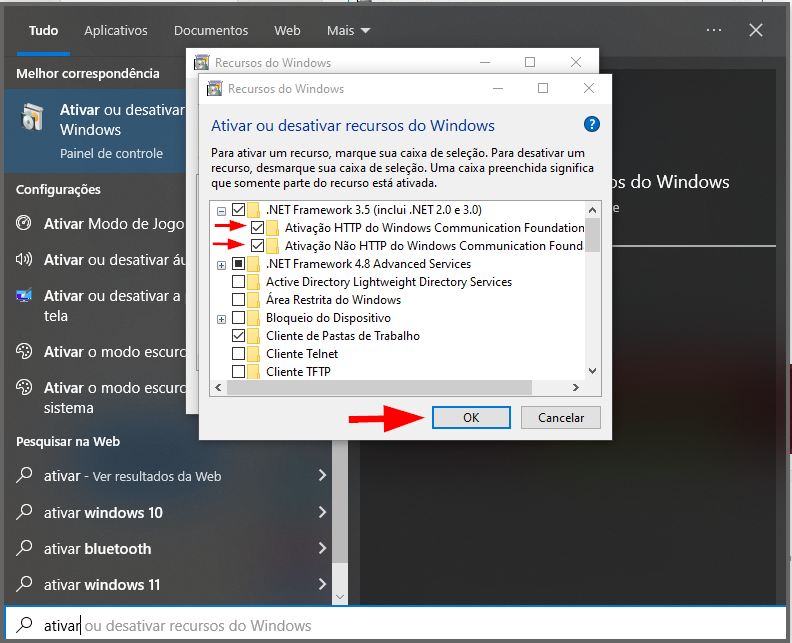Click the palette icon for Ativar o modo escuro sistema
This screenshot has width=792, height=643.
coord(24,387)
